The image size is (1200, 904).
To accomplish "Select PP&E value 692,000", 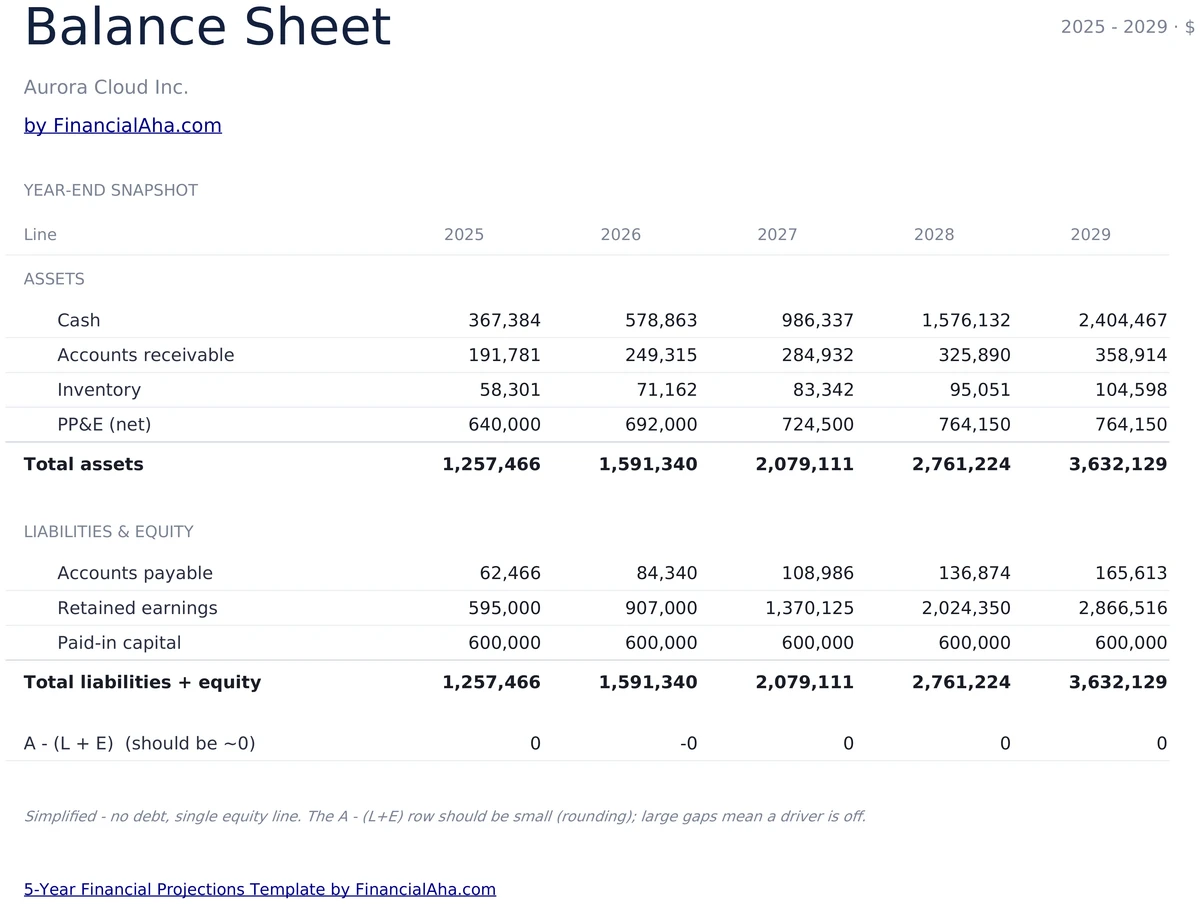I will click(661, 425).
